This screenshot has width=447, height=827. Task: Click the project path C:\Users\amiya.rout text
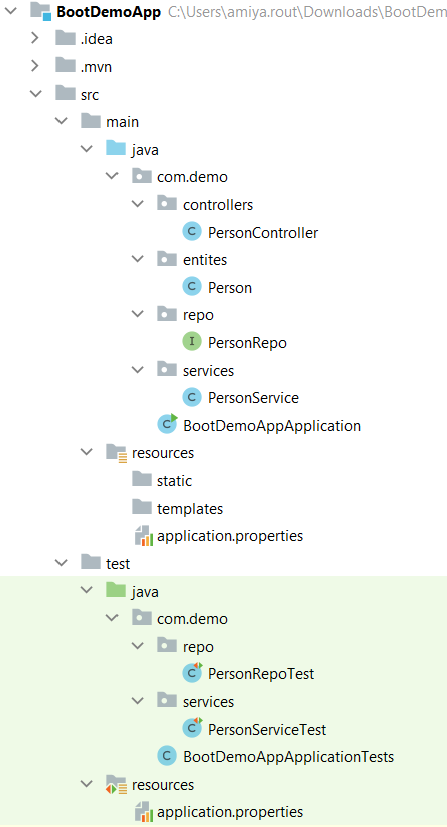[307, 12]
